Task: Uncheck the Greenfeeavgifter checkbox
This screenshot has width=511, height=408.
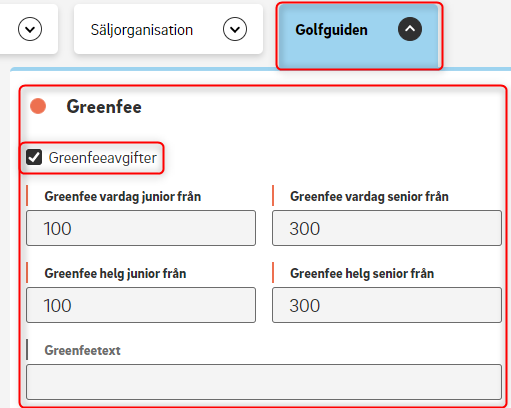Action: 34,157
